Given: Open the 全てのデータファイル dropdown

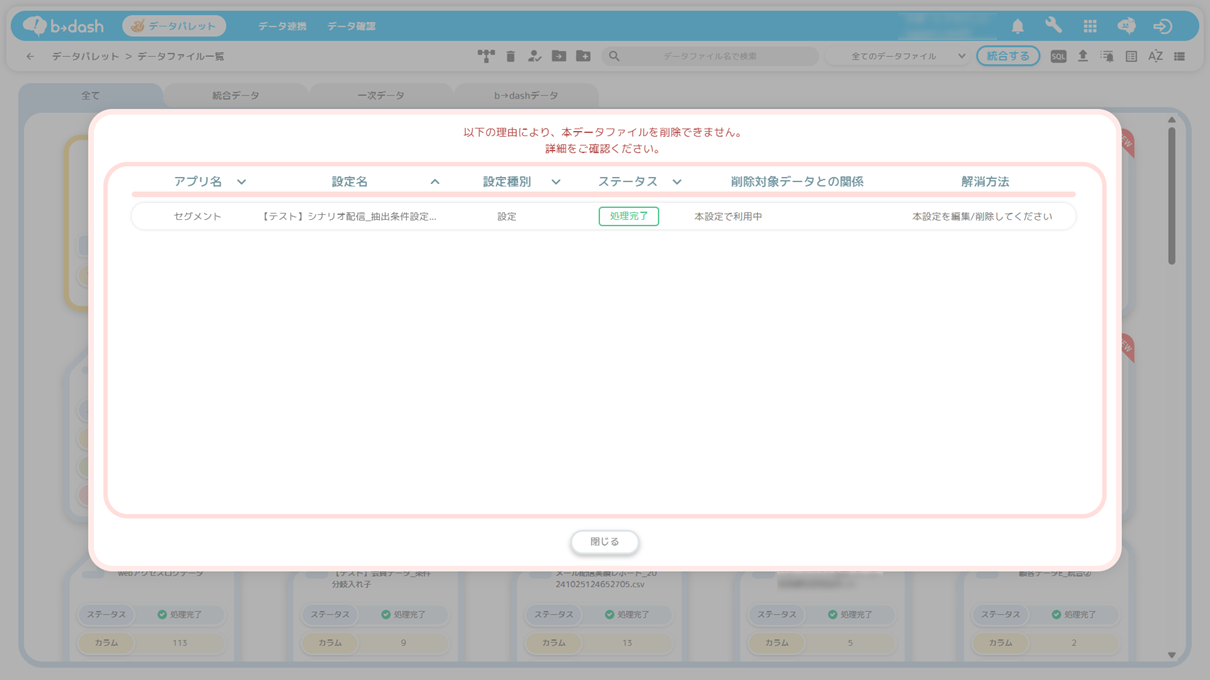Looking at the screenshot, I should [x=908, y=57].
